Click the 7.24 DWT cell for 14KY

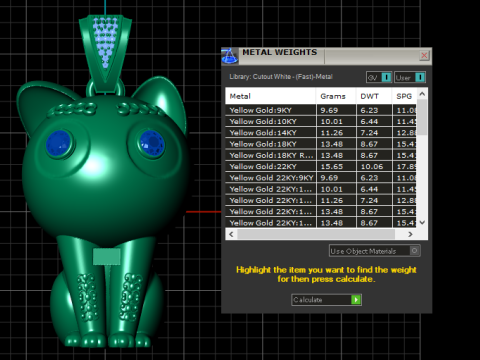pyautogui.click(x=374, y=133)
